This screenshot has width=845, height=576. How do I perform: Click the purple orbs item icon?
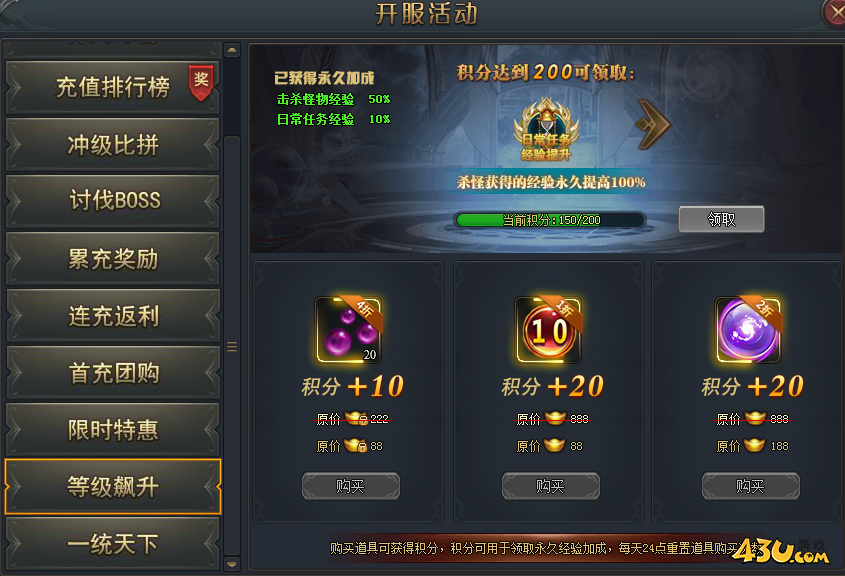[x=349, y=330]
